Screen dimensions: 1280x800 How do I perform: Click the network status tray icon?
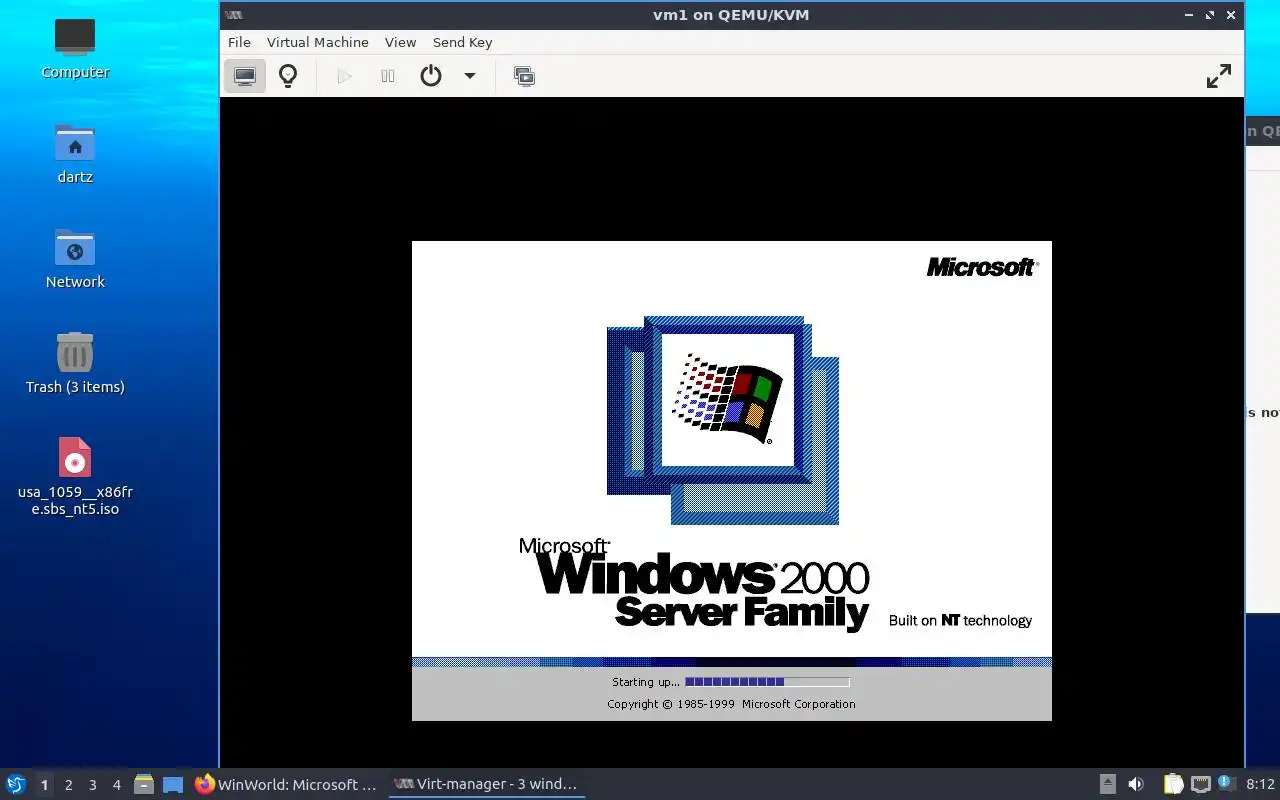pos(1199,785)
